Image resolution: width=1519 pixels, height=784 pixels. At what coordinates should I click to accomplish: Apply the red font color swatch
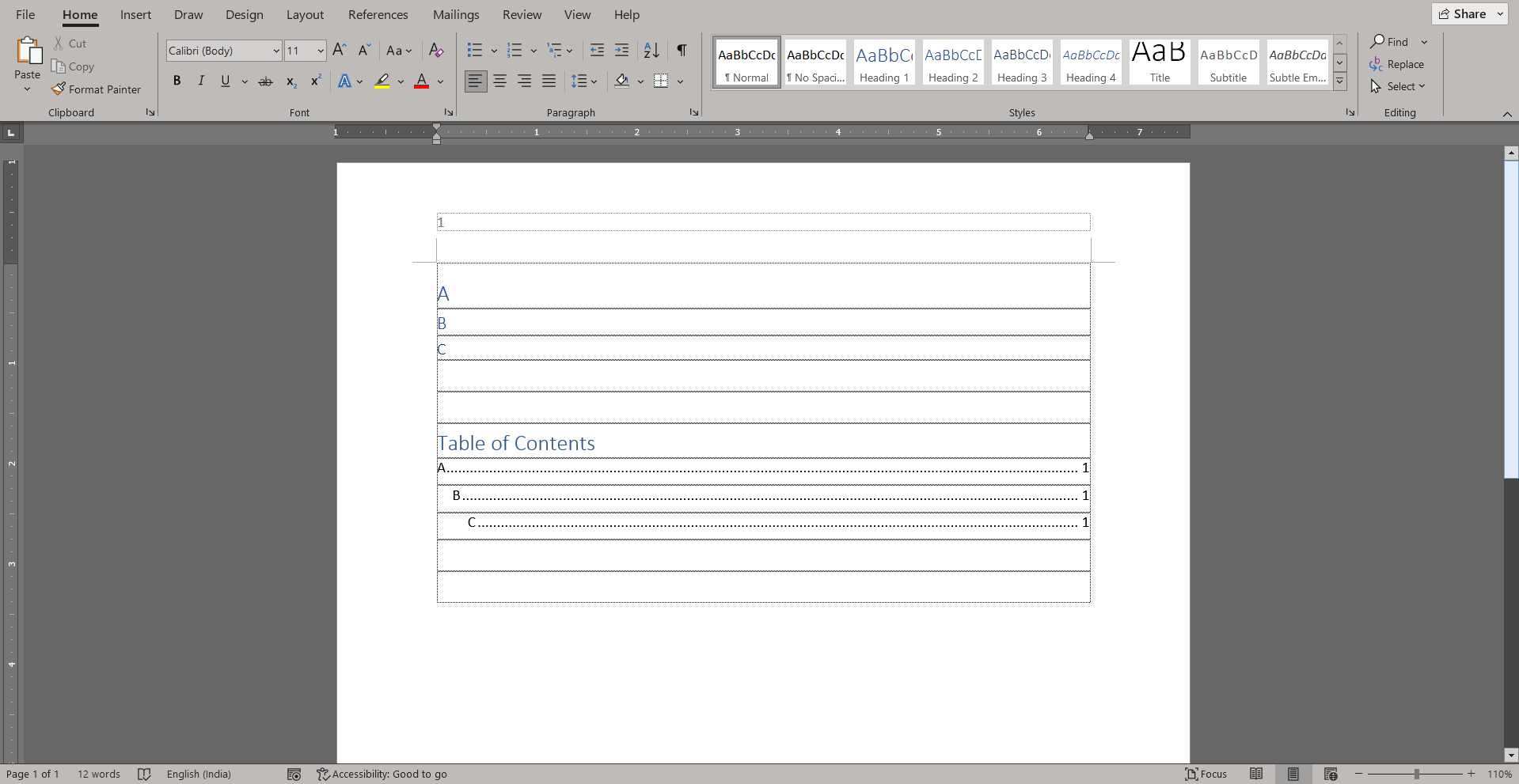pos(422,81)
